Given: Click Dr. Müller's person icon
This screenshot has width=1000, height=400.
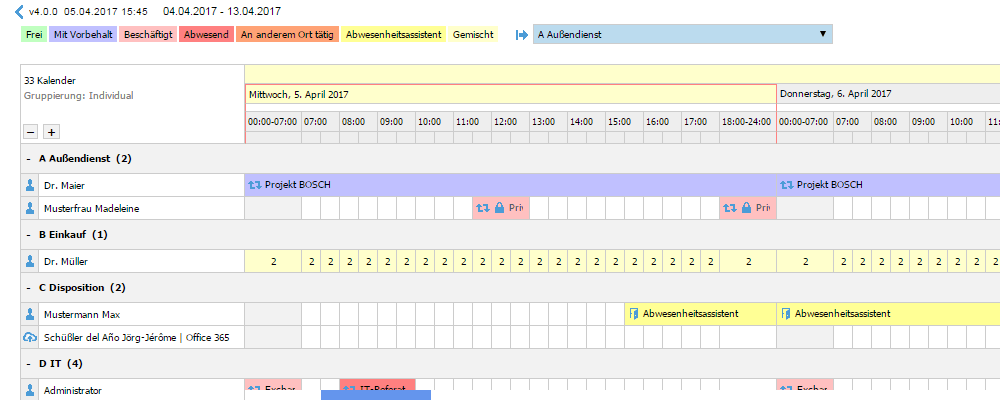Looking at the screenshot, I should (x=29, y=261).
